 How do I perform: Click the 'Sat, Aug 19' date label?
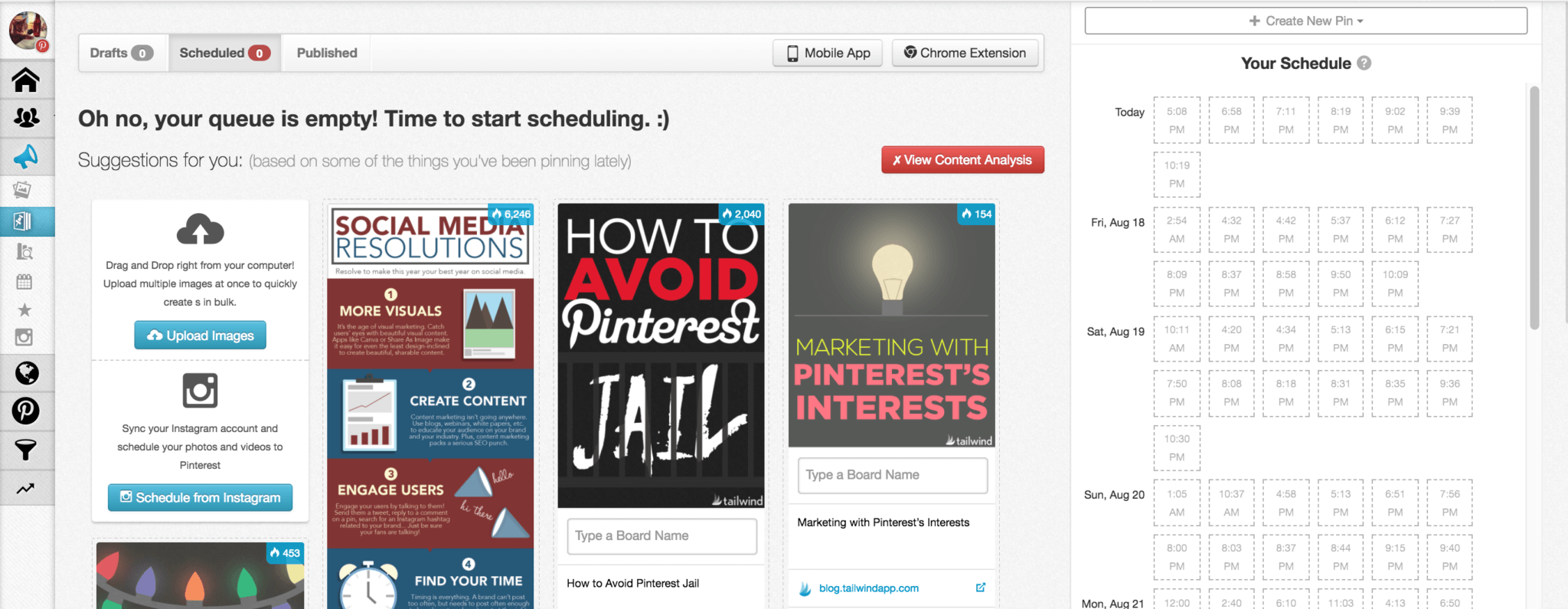1116,332
